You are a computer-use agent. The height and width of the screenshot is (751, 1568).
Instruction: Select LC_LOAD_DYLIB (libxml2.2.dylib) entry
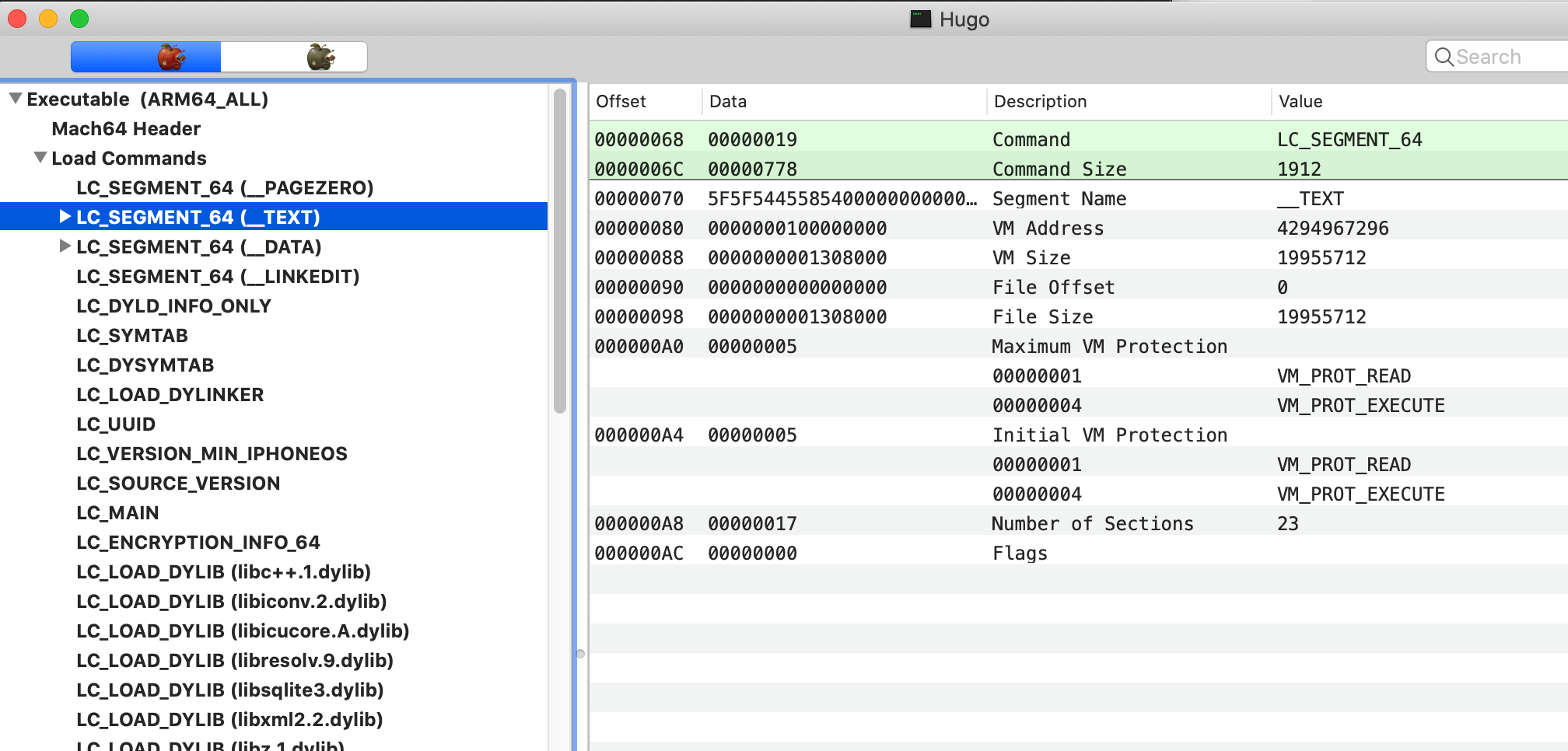pyautogui.click(x=229, y=720)
